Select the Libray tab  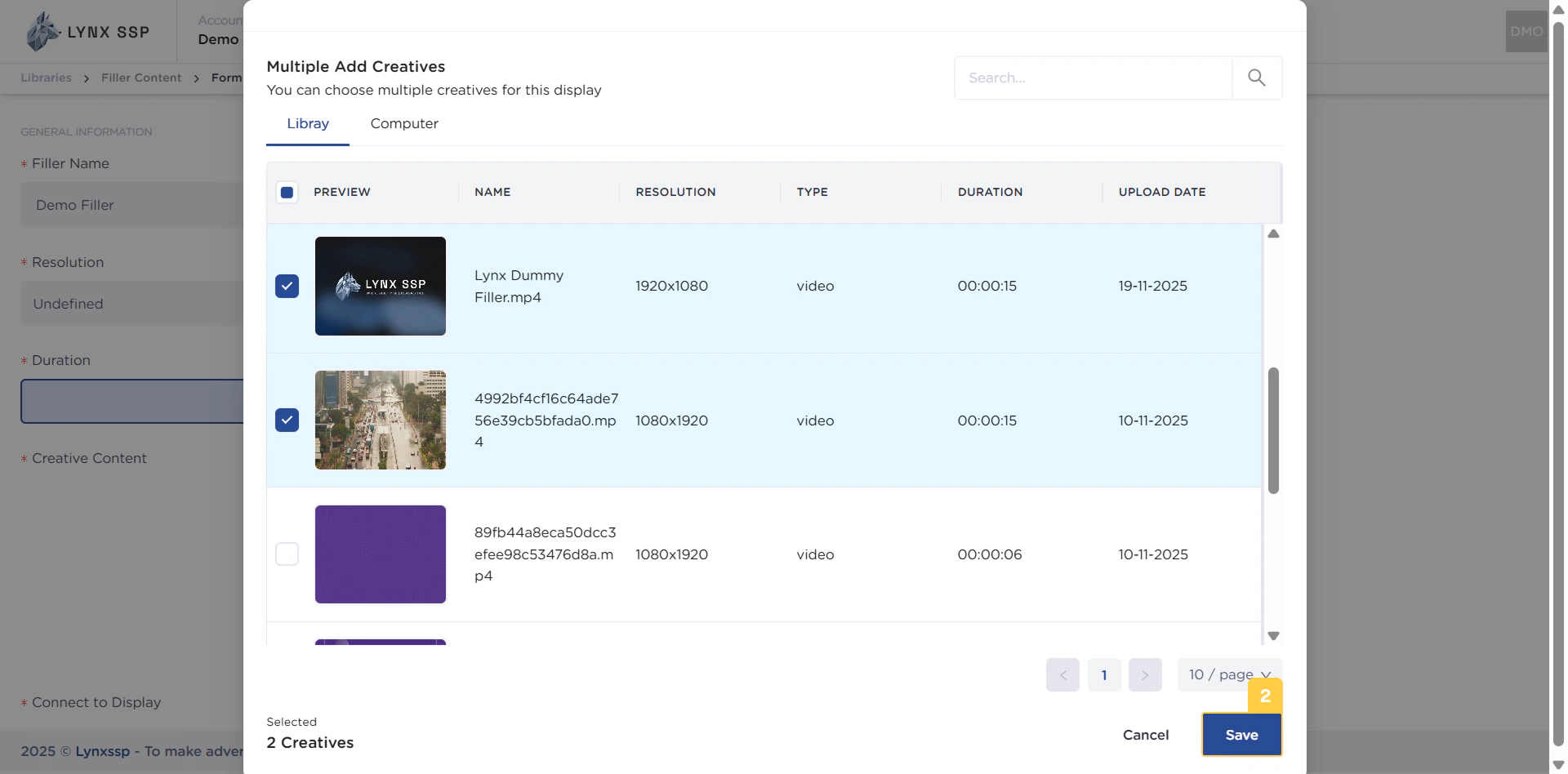(308, 124)
